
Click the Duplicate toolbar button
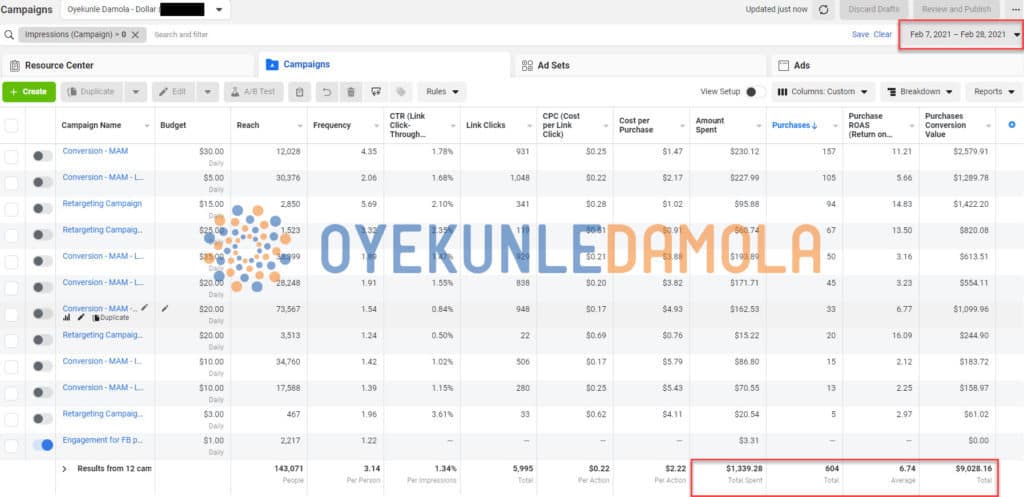click(x=91, y=92)
